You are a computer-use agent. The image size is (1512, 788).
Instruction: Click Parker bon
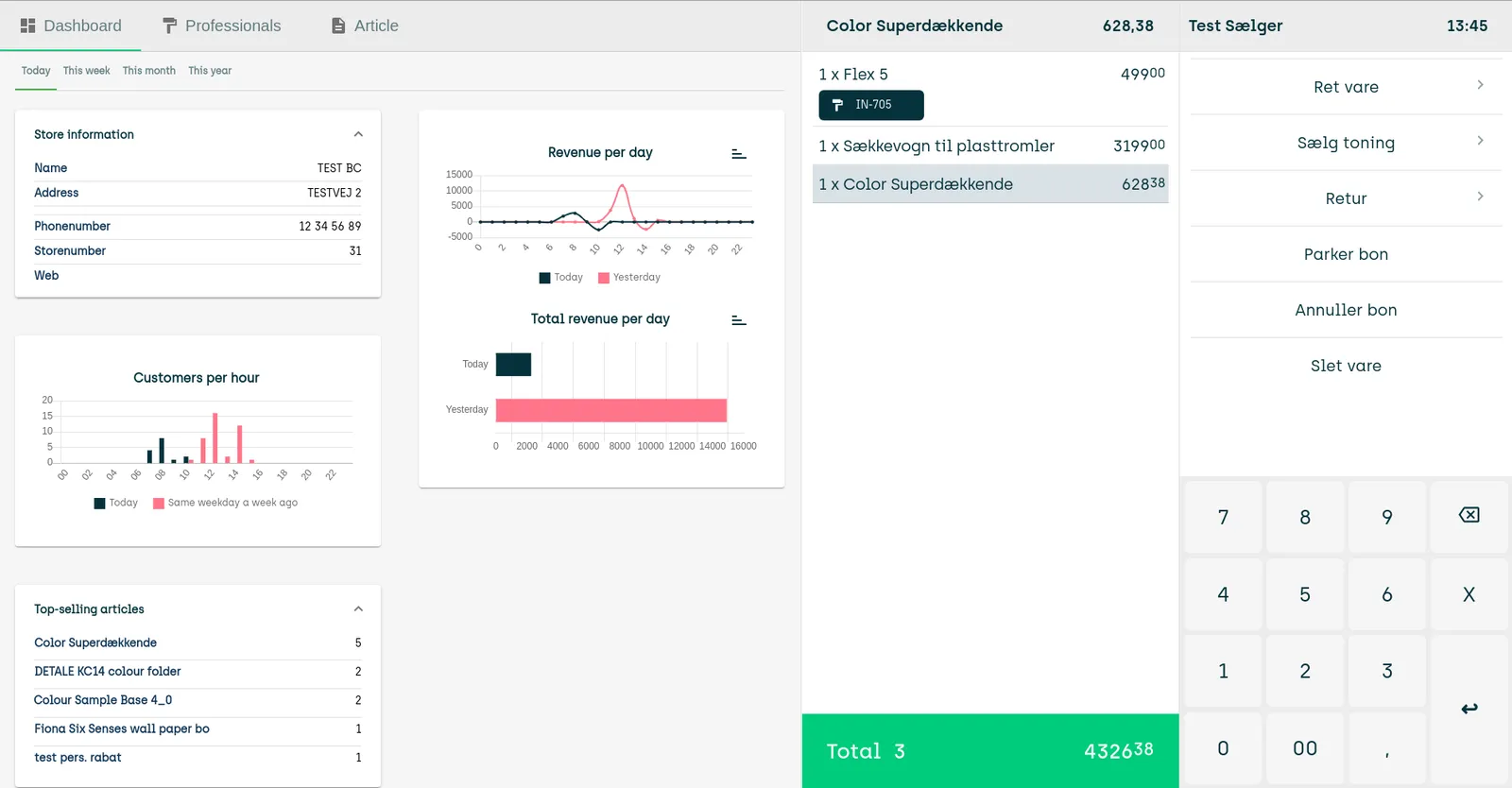coord(1346,254)
